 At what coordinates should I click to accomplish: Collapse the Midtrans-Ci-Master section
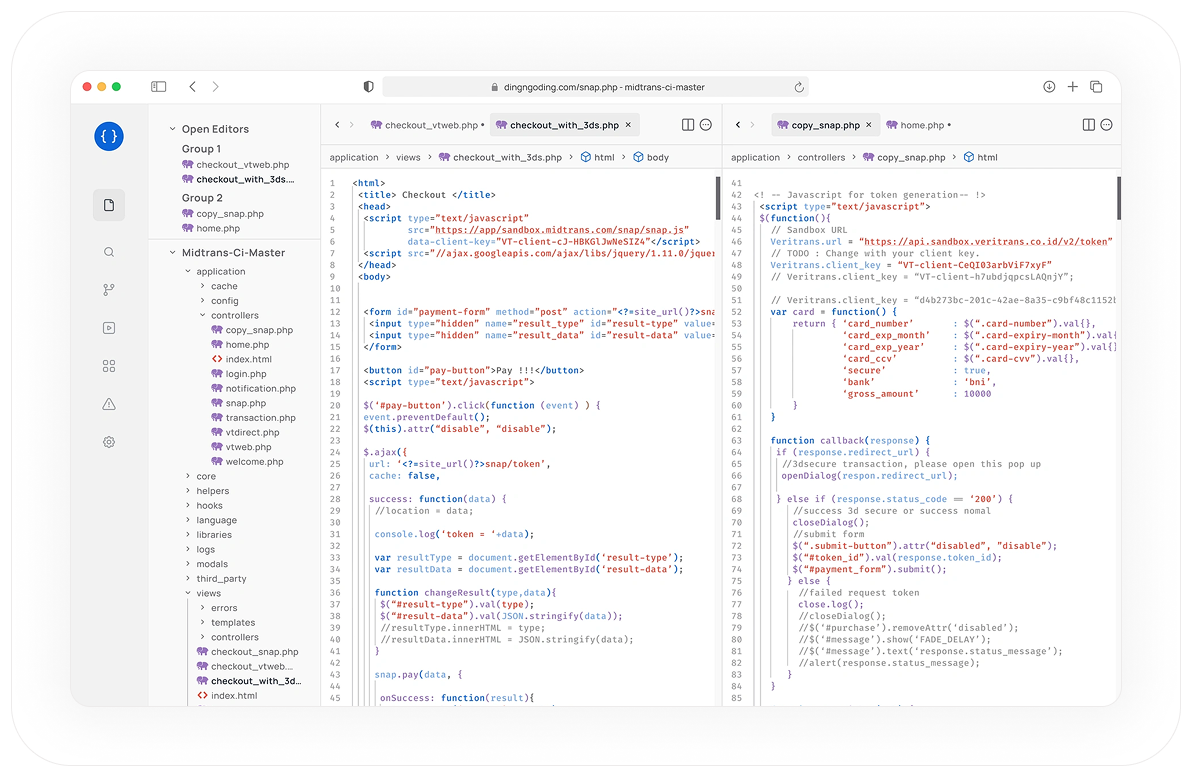pos(173,252)
